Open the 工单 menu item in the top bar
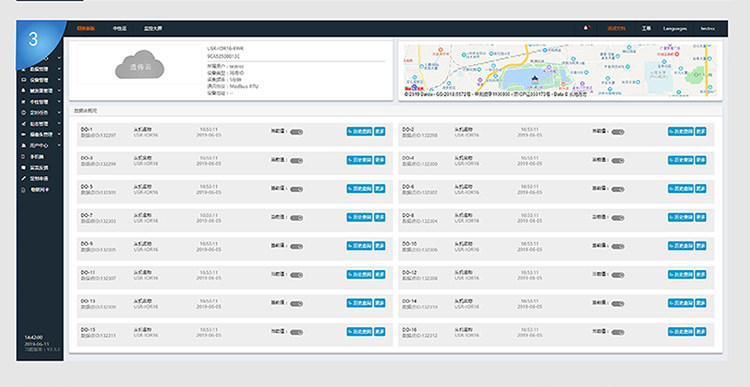 point(646,29)
